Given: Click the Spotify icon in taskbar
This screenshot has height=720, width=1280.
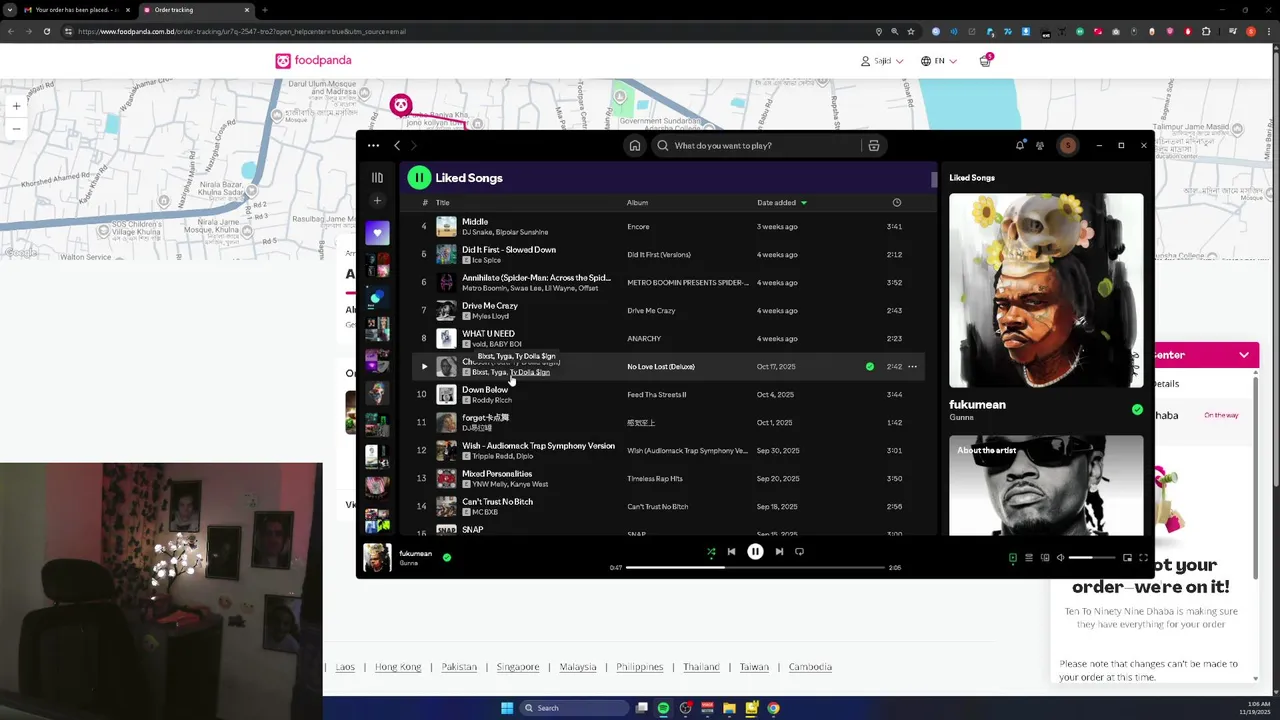Looking at the screenshot, I should pos(663,708).
